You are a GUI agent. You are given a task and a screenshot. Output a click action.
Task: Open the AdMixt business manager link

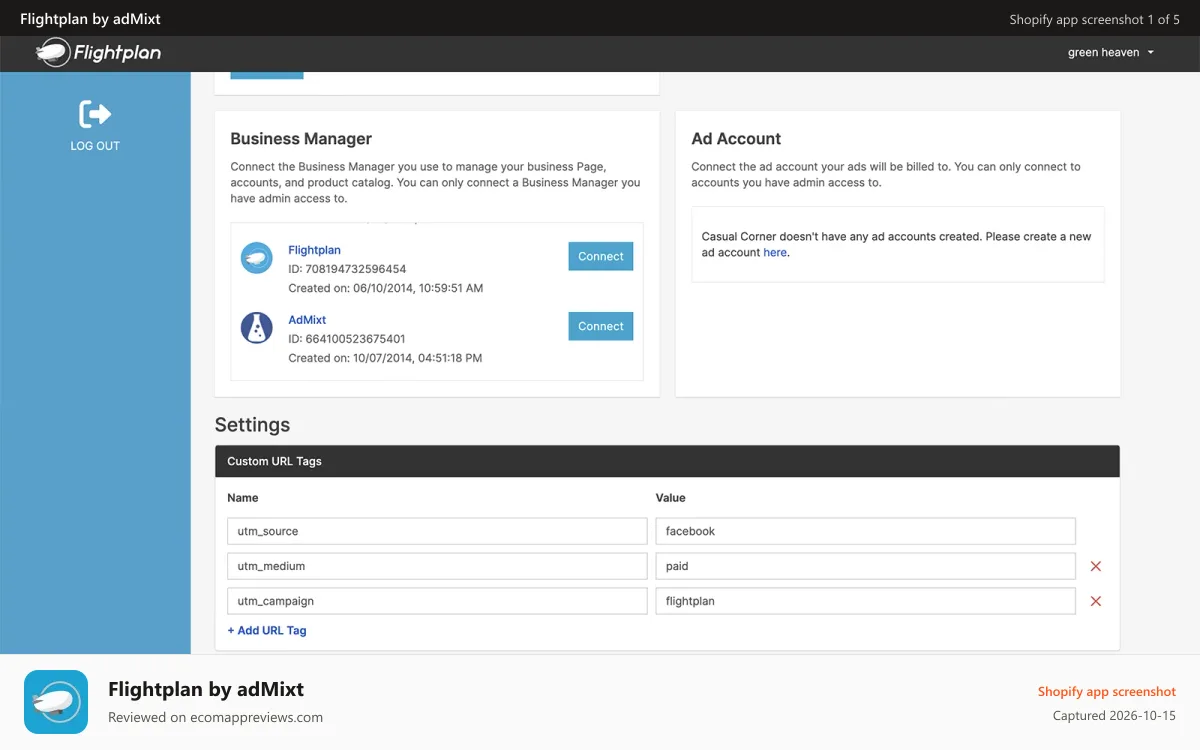pos(307,320)
